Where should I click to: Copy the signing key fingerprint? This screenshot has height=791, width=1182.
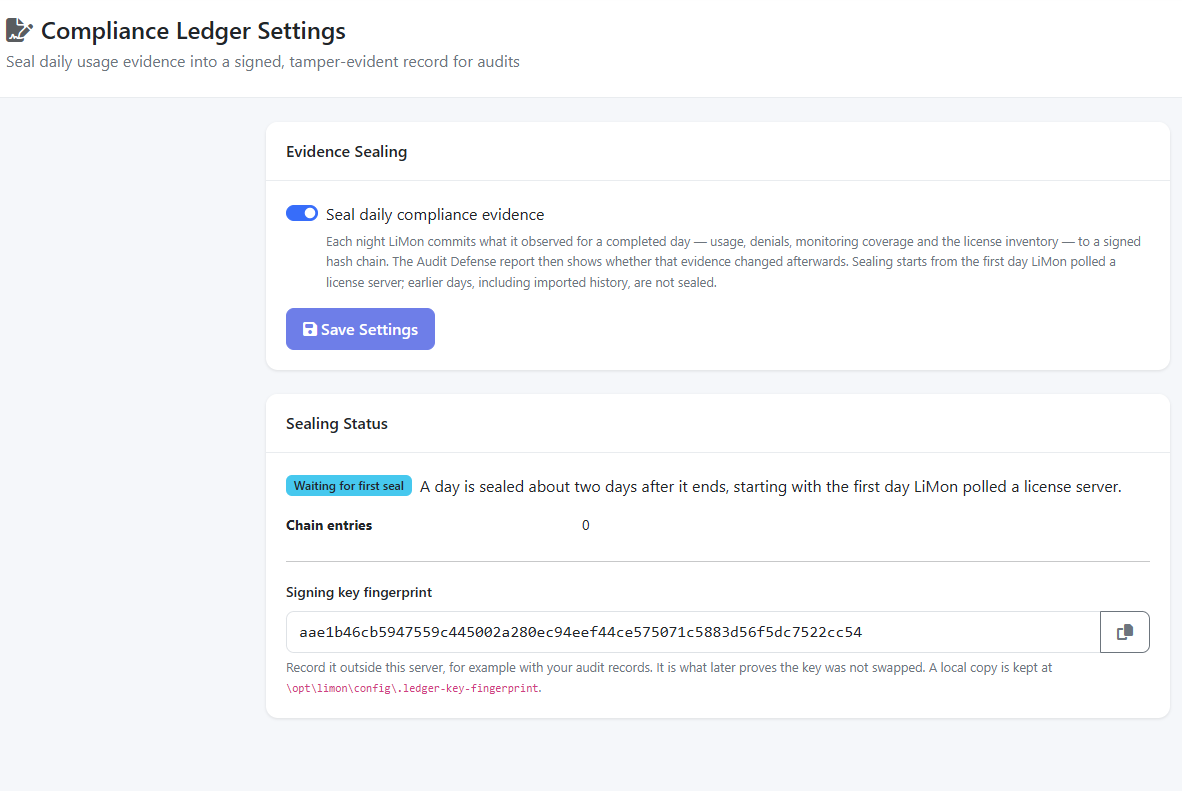tap(1124, 632)
